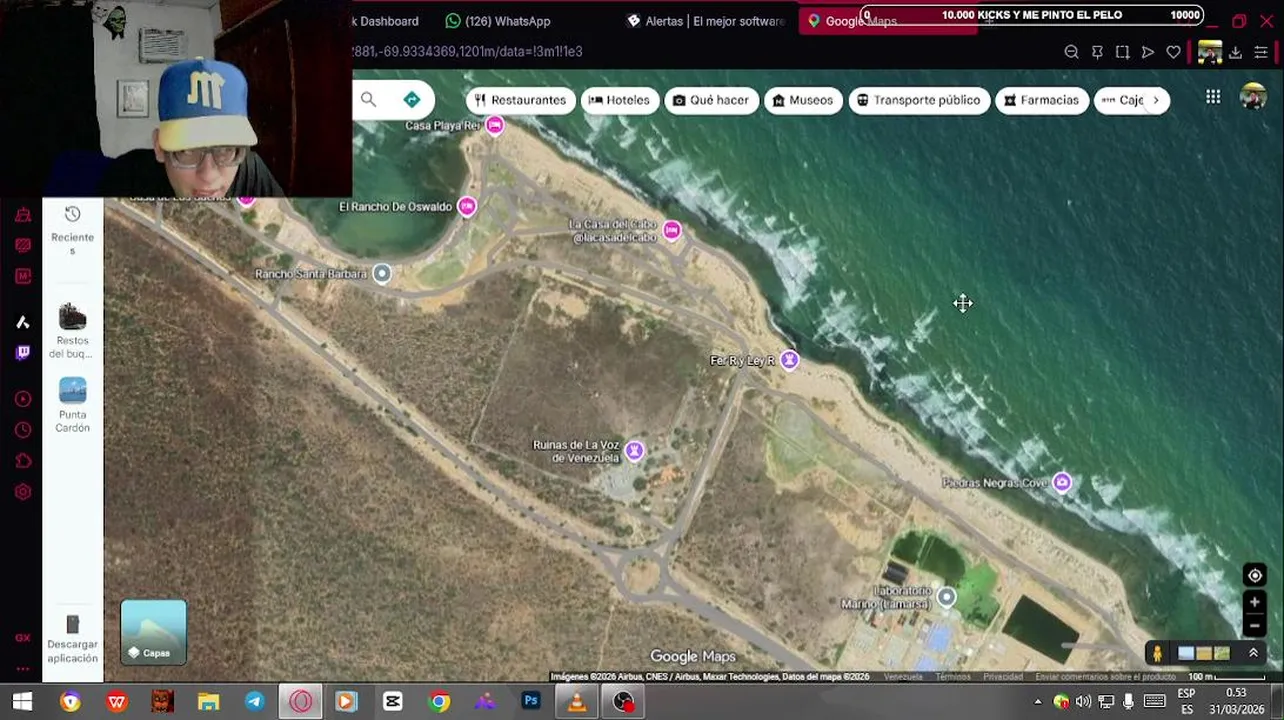Select the Transporte público chip
This screenshot has width=1284, height=720.
click(919, 100)
